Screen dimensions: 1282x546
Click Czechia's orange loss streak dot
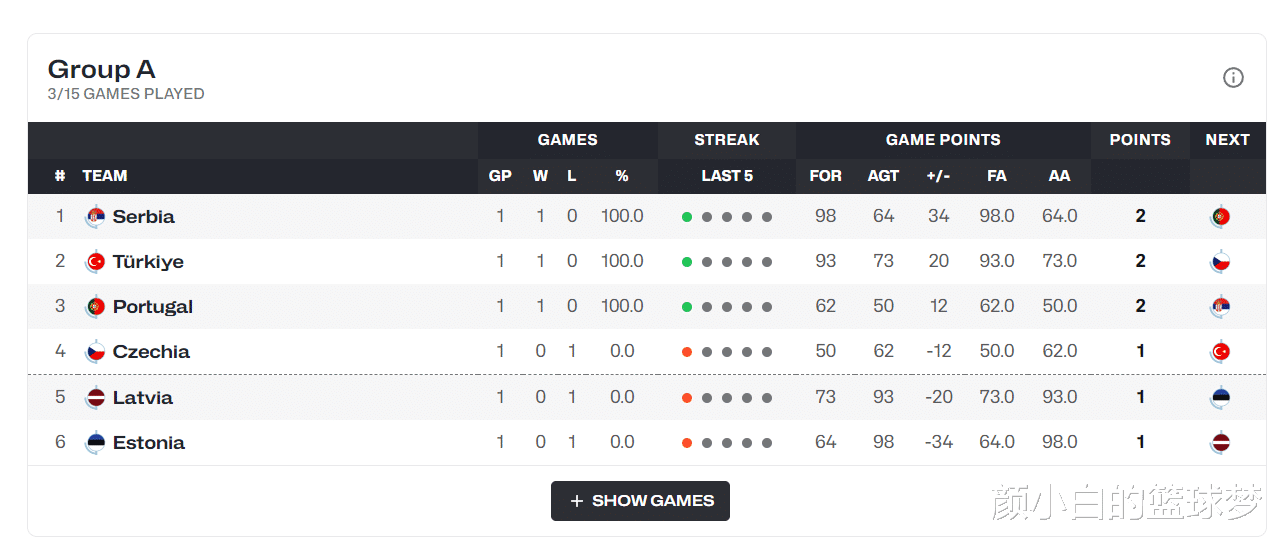click(687, 352)
